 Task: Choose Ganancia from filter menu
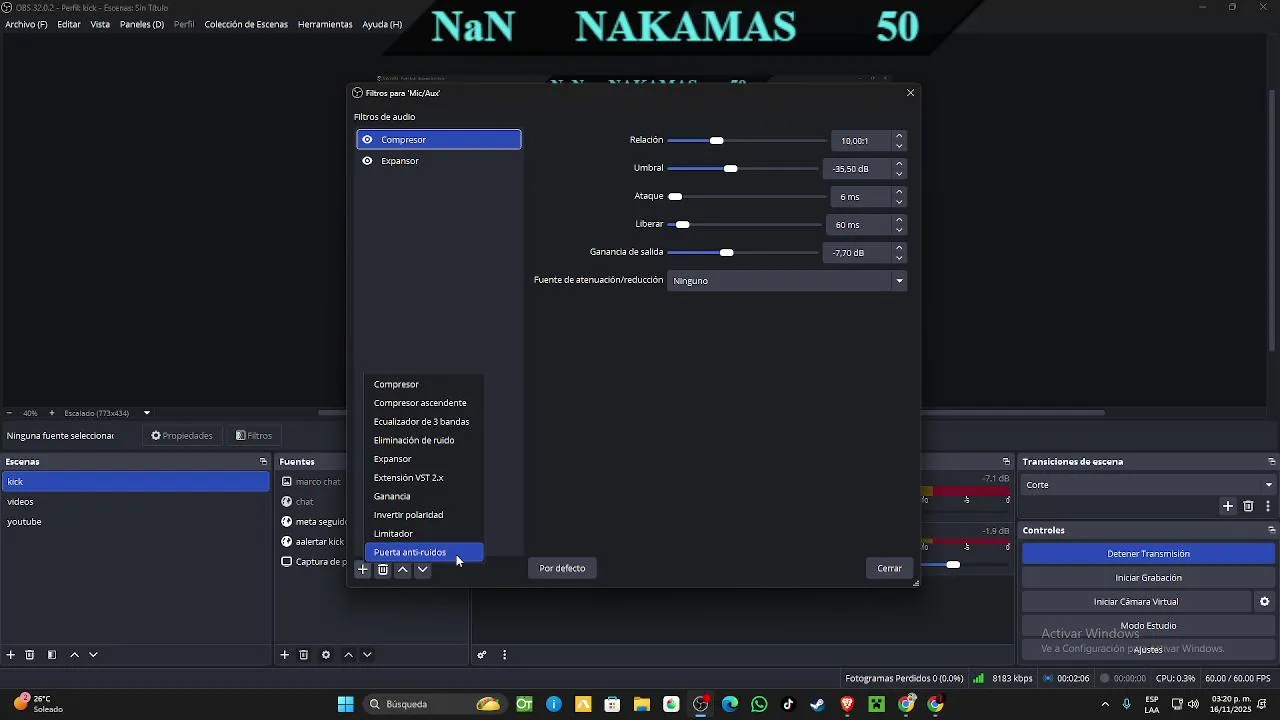pyautogui.click(x=423, y=496)
